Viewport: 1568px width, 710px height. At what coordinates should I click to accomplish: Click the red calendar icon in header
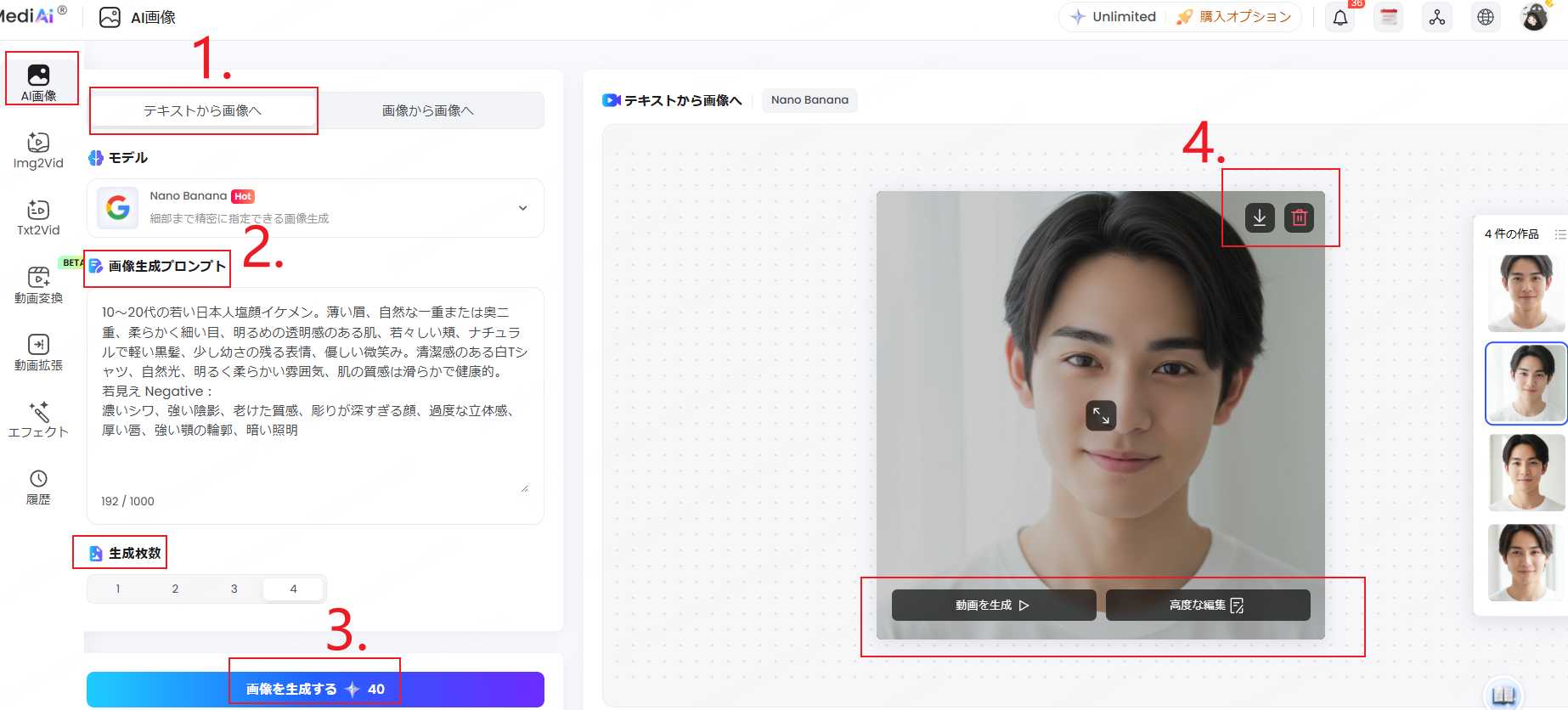point(1389,17)
